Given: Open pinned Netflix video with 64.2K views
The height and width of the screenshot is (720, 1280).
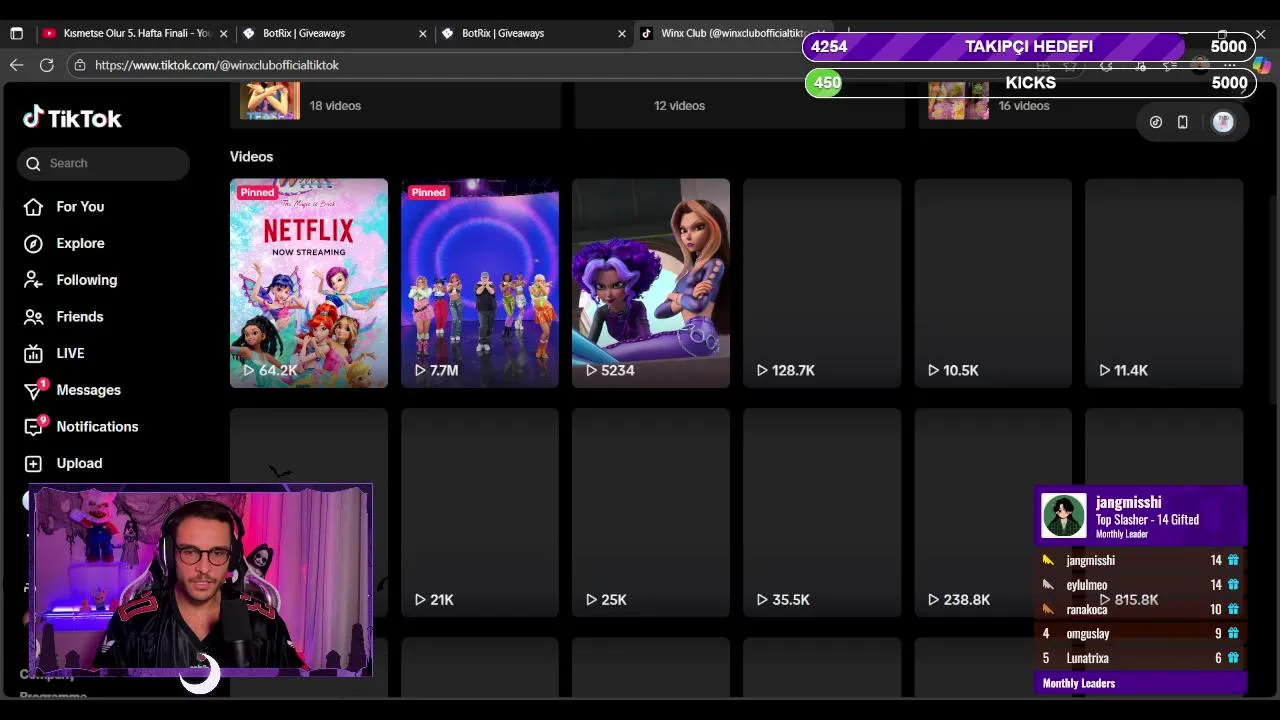Looking at the screenshot, I should [309, 283].
